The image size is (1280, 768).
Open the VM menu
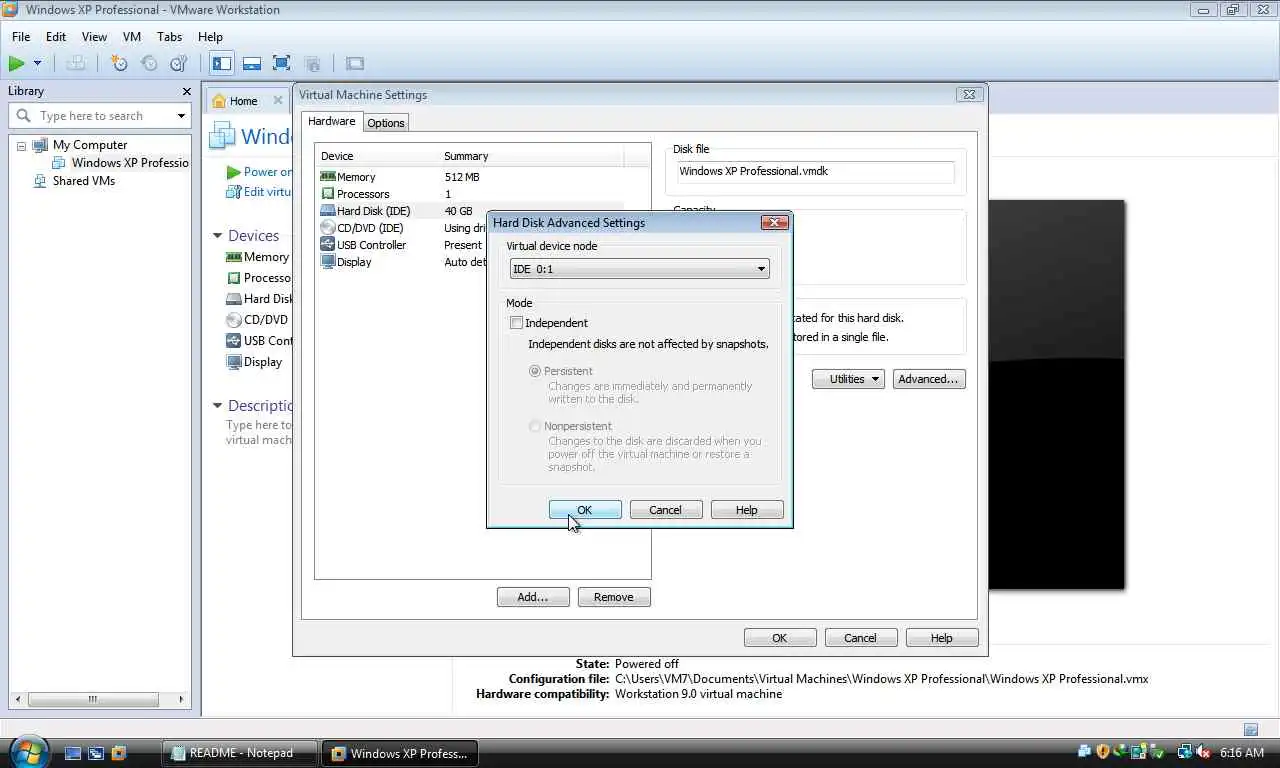tap(132, 37)
